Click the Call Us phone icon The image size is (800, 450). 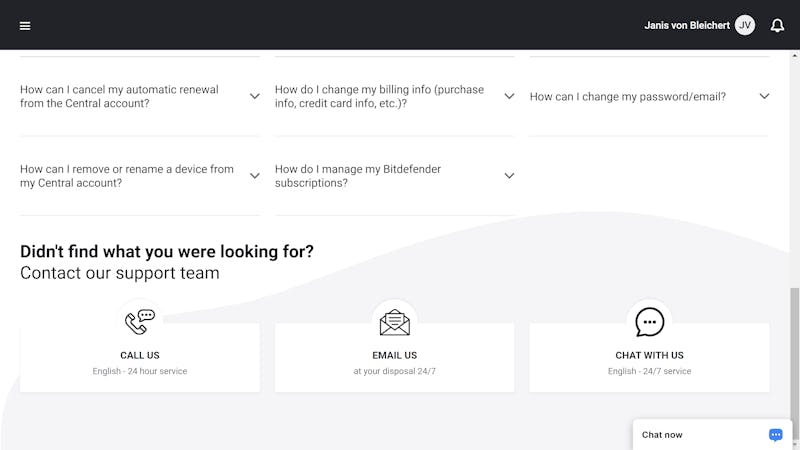pos(140,322)
